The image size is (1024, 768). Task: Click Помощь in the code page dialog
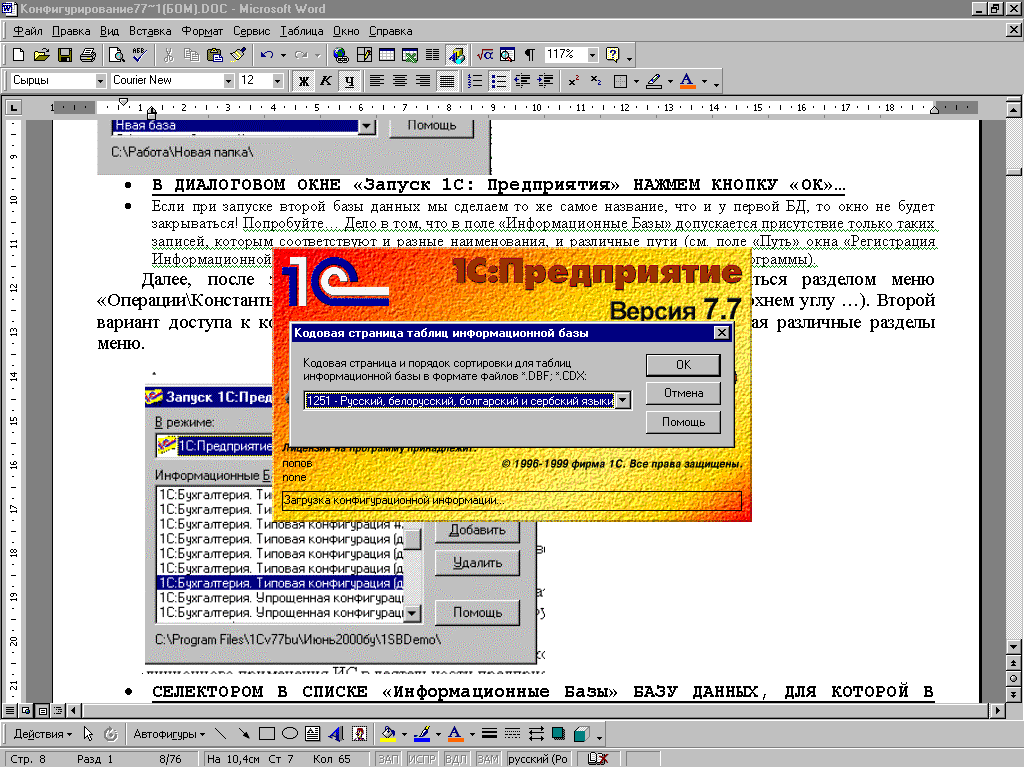[x=683, y=422]
